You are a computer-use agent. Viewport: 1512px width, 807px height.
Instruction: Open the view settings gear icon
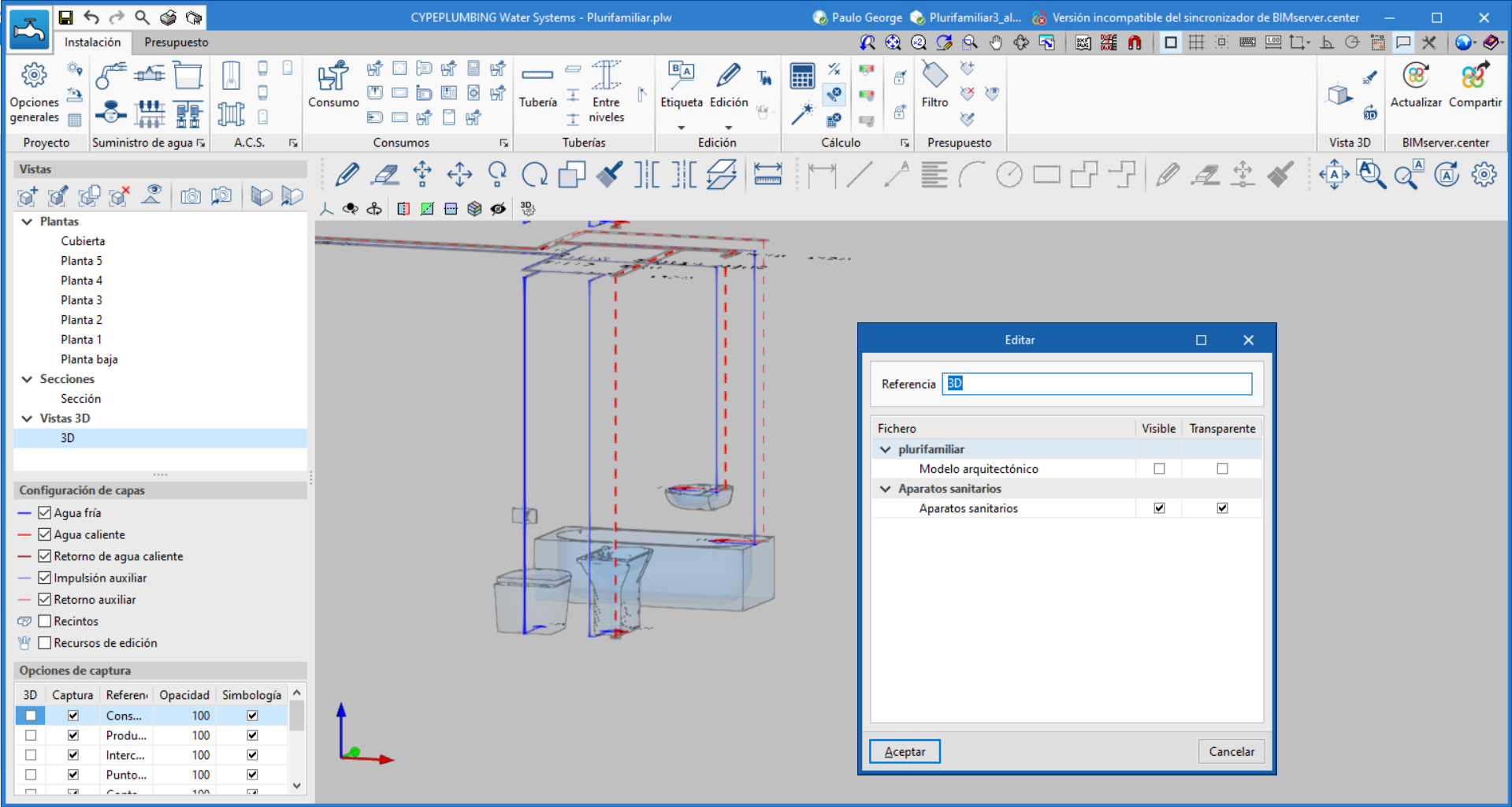[1484, 174]
